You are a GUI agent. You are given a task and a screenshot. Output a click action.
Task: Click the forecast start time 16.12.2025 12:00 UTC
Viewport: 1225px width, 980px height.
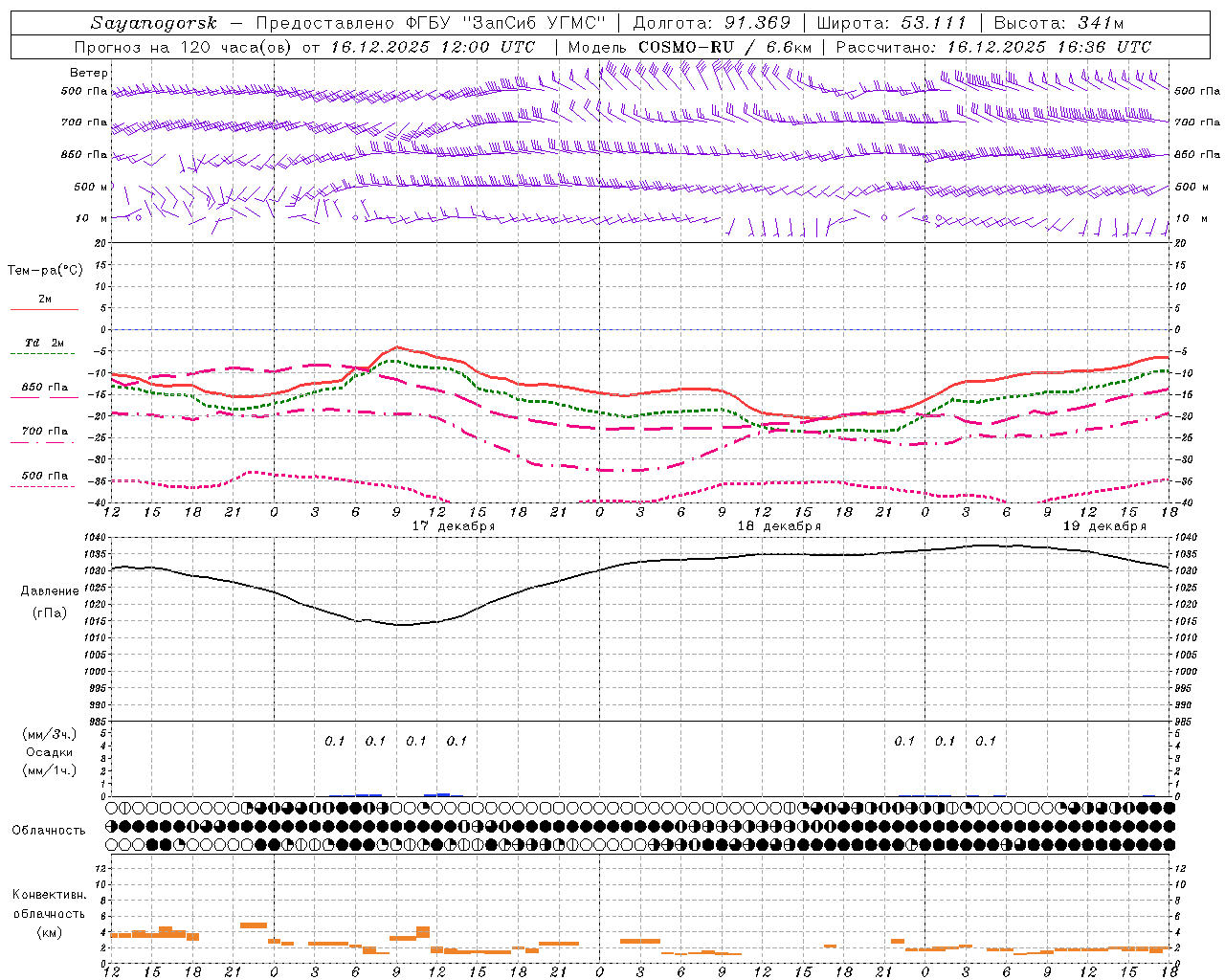[x=433, y=47]
